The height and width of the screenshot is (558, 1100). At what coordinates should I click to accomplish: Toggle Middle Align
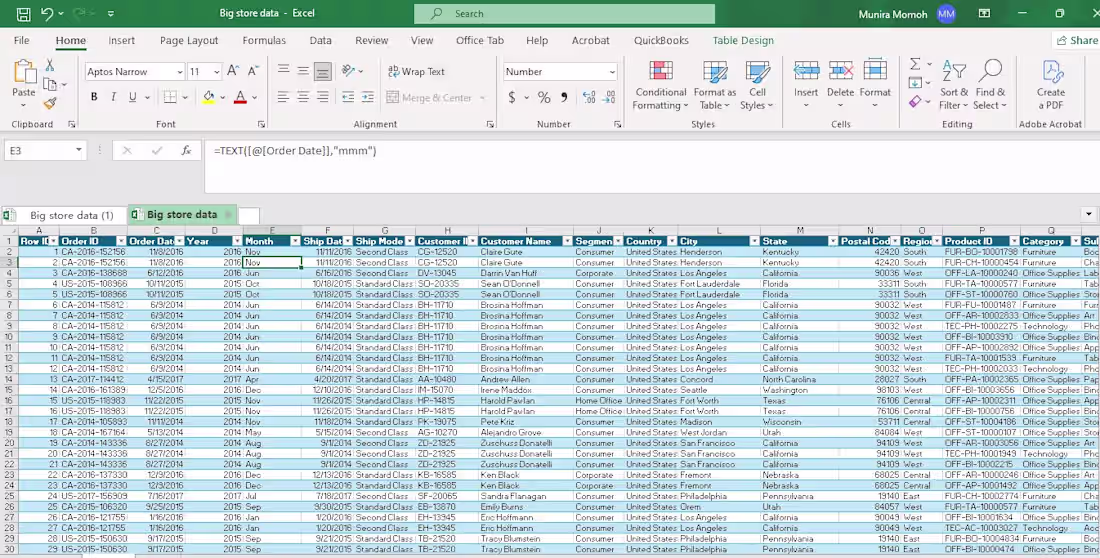tap(303, 70)
